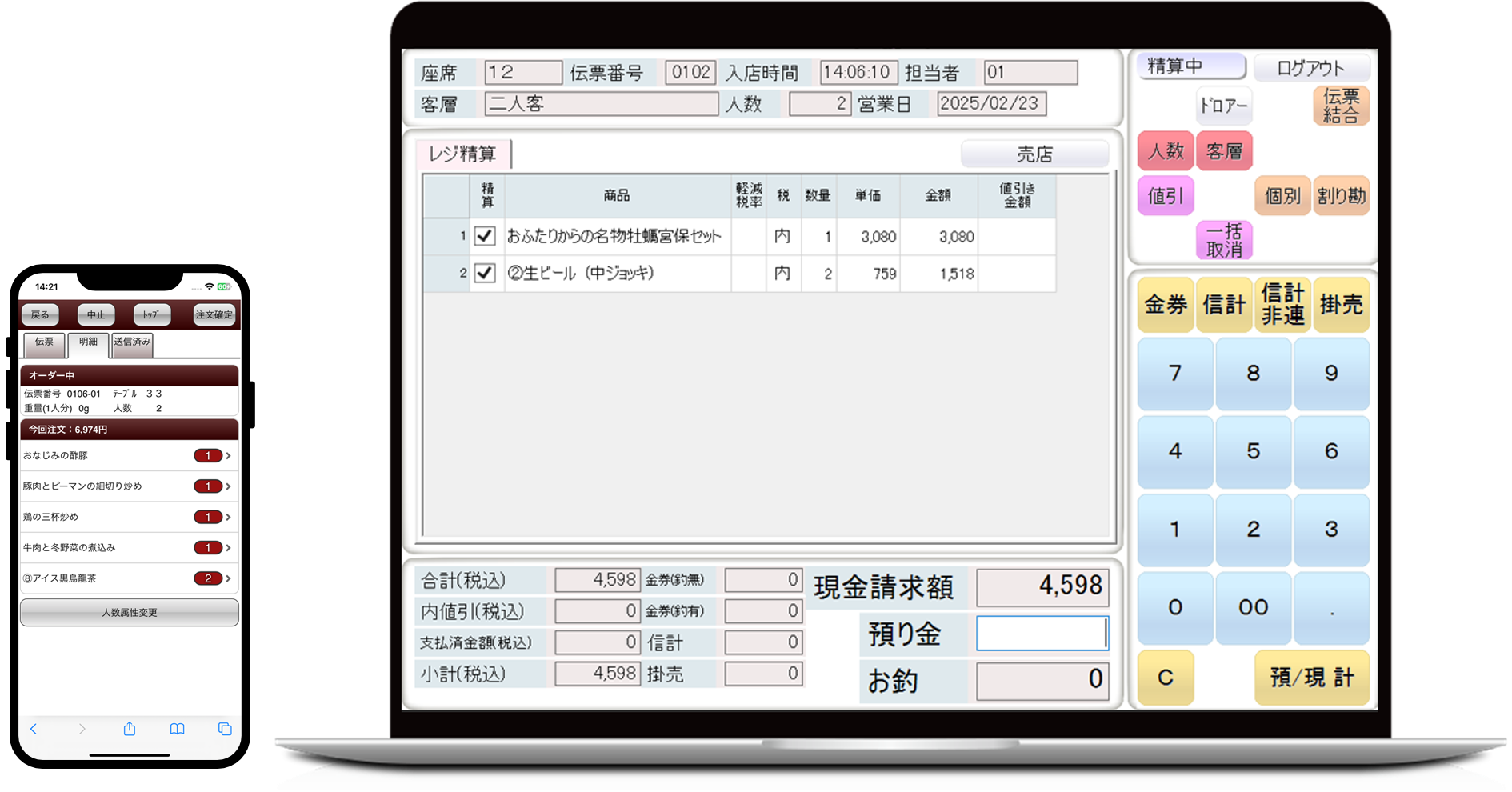Uncheck the 精算 checkbox for row 1
The image size is (1512, 792).
coord(485,236)
